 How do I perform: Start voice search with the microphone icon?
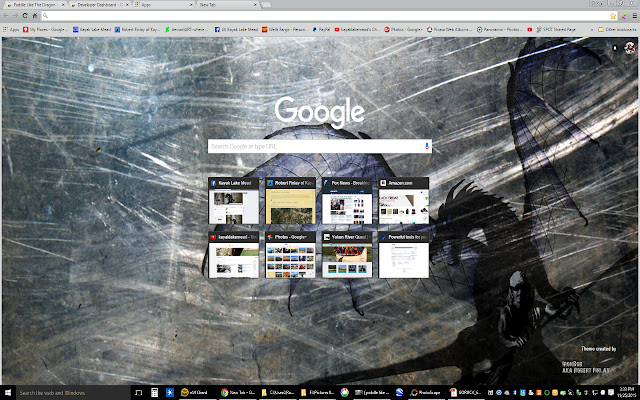(427, 146)
